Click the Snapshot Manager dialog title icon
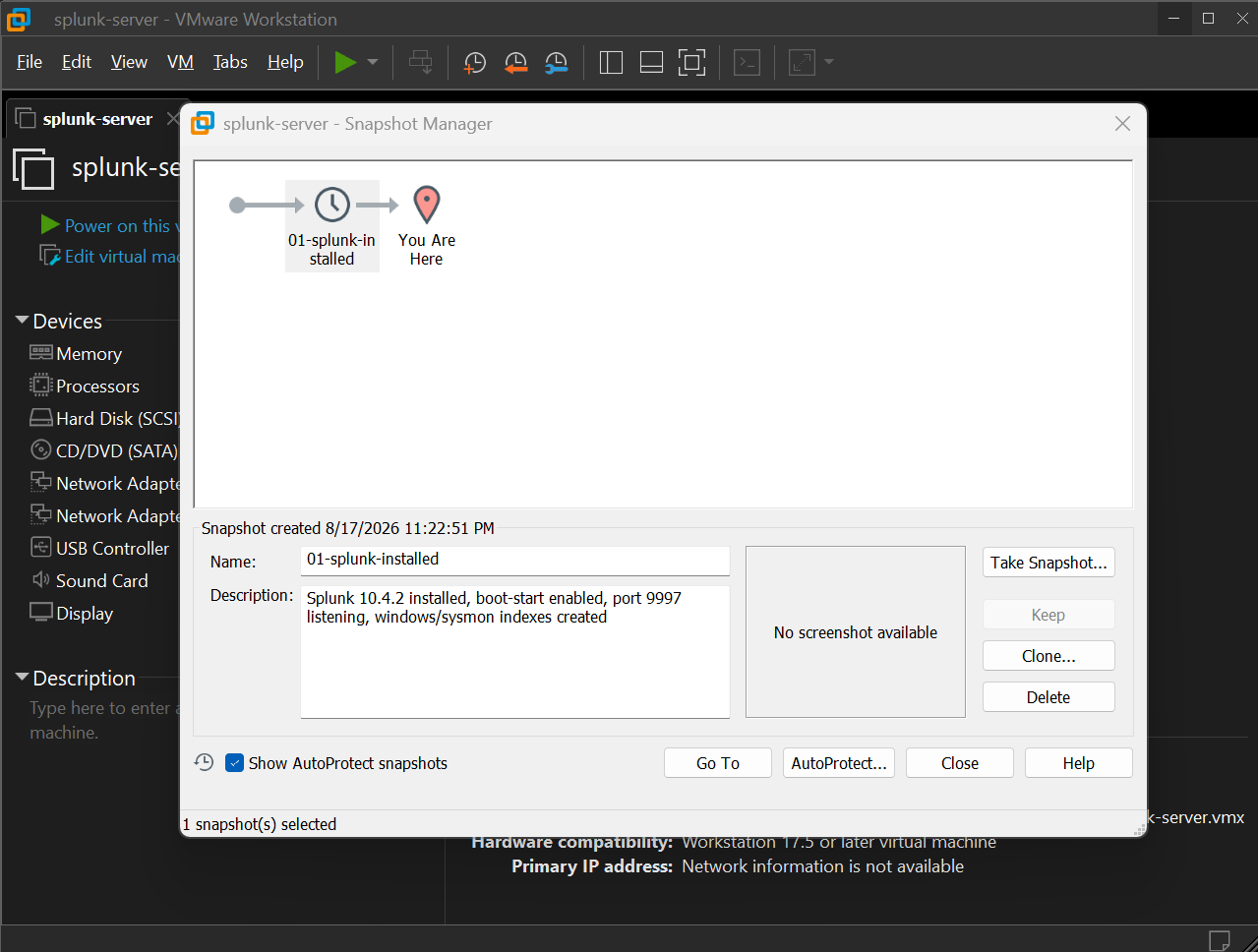 pos(203,123)
